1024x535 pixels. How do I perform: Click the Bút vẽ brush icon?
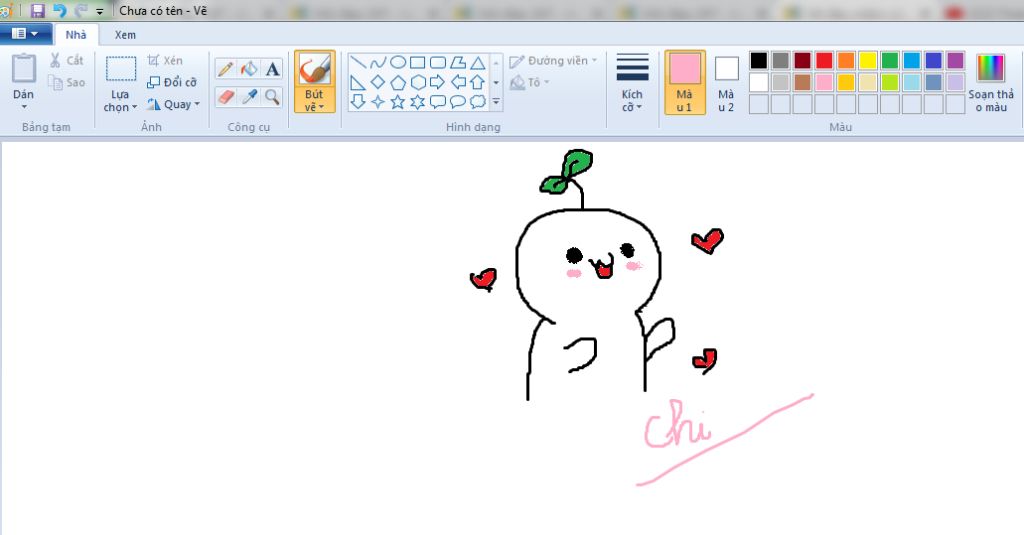pyautogui.click(x=314, y=69)
